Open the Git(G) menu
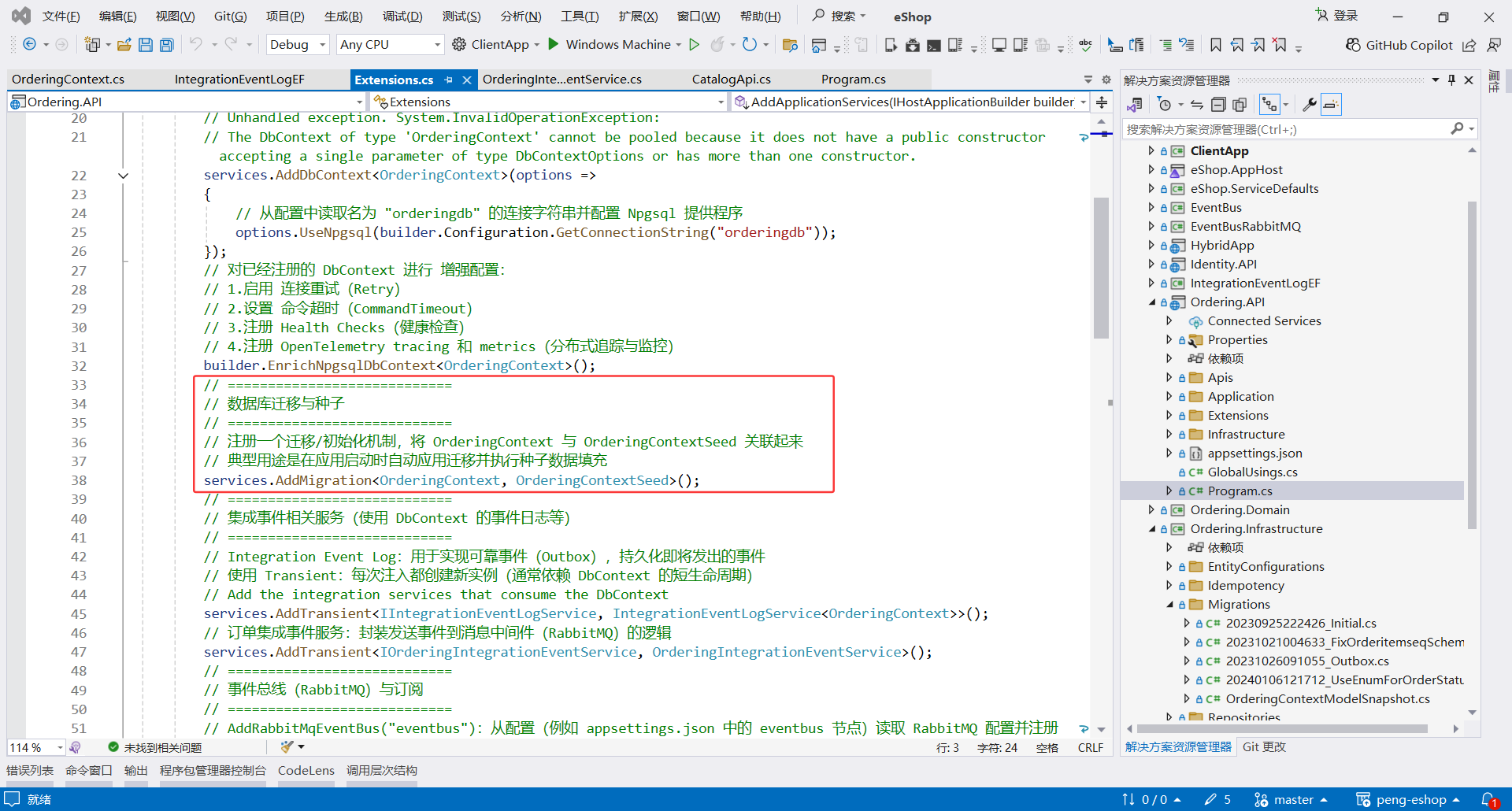 (x=230, y=17)
